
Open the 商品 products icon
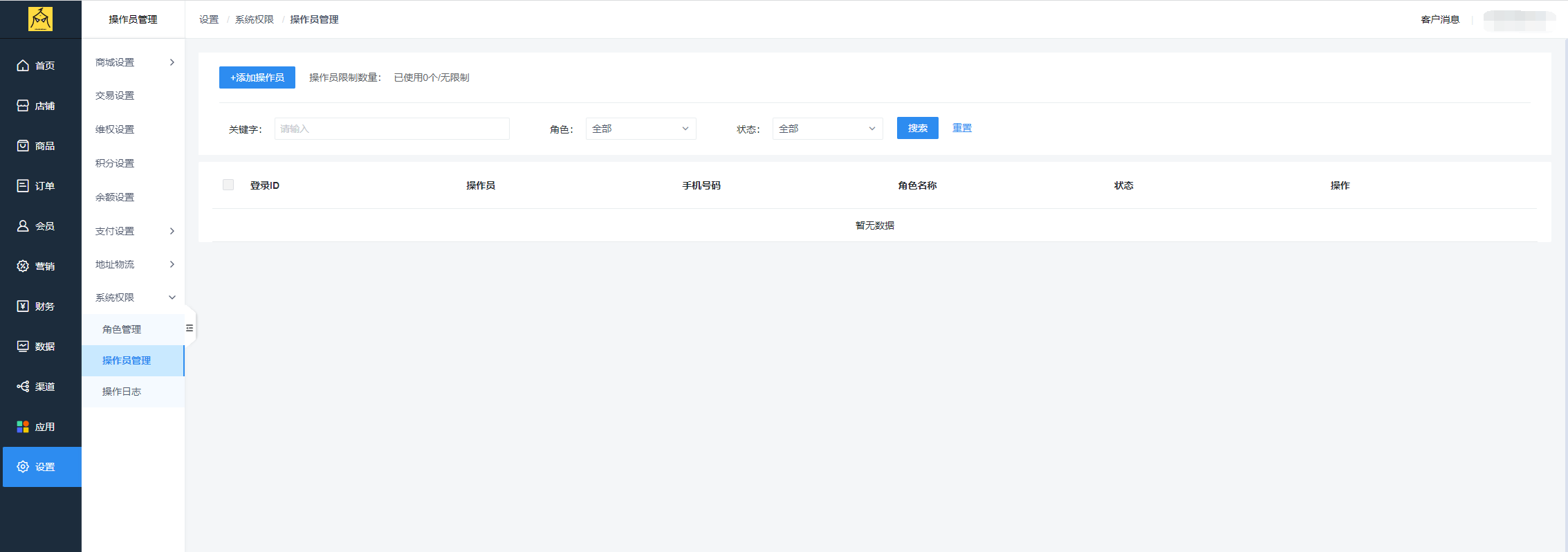23,146
